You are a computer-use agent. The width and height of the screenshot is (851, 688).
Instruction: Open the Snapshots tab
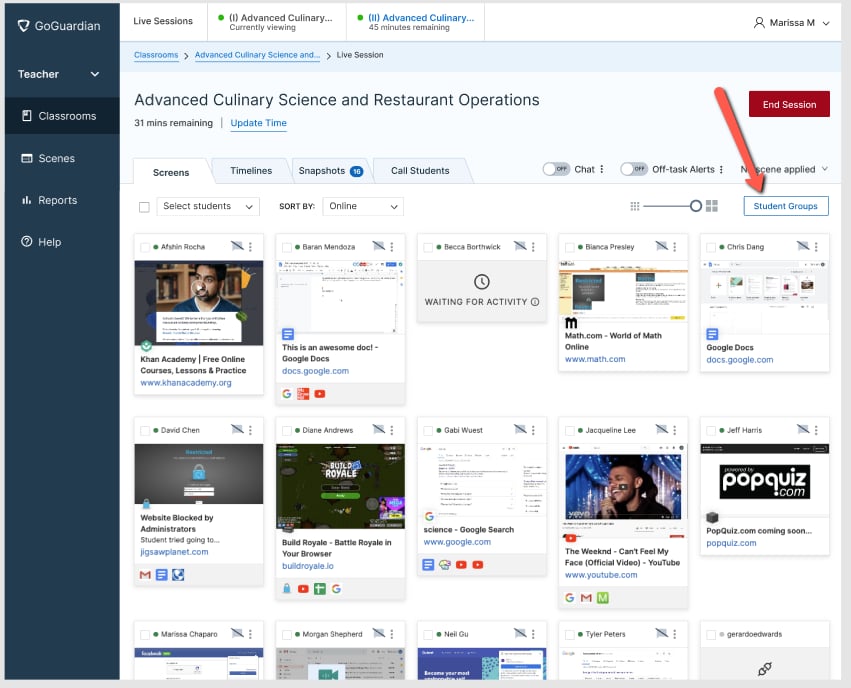[x=330, y=170]
